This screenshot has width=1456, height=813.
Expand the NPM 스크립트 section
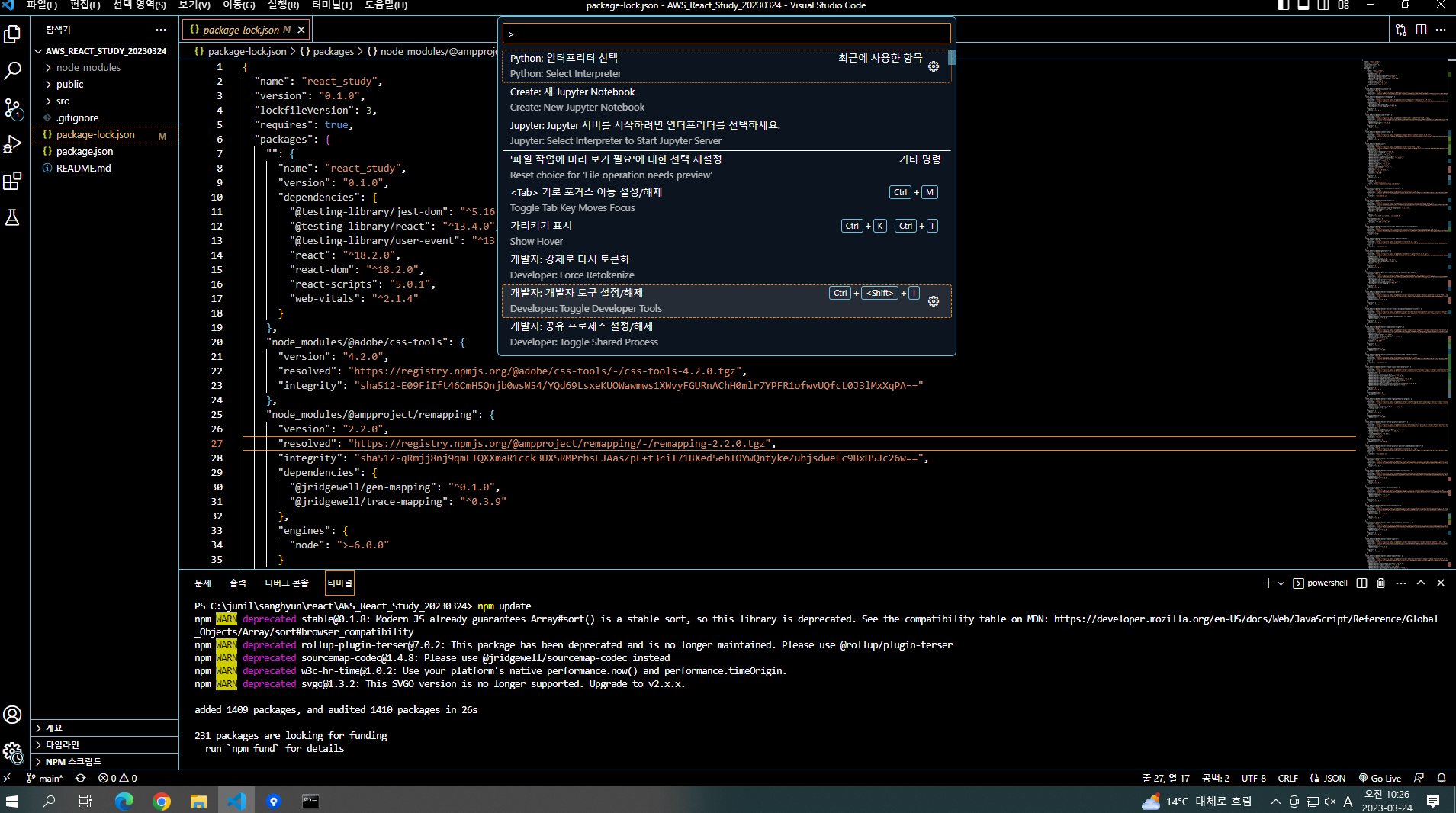click(104, 761)
